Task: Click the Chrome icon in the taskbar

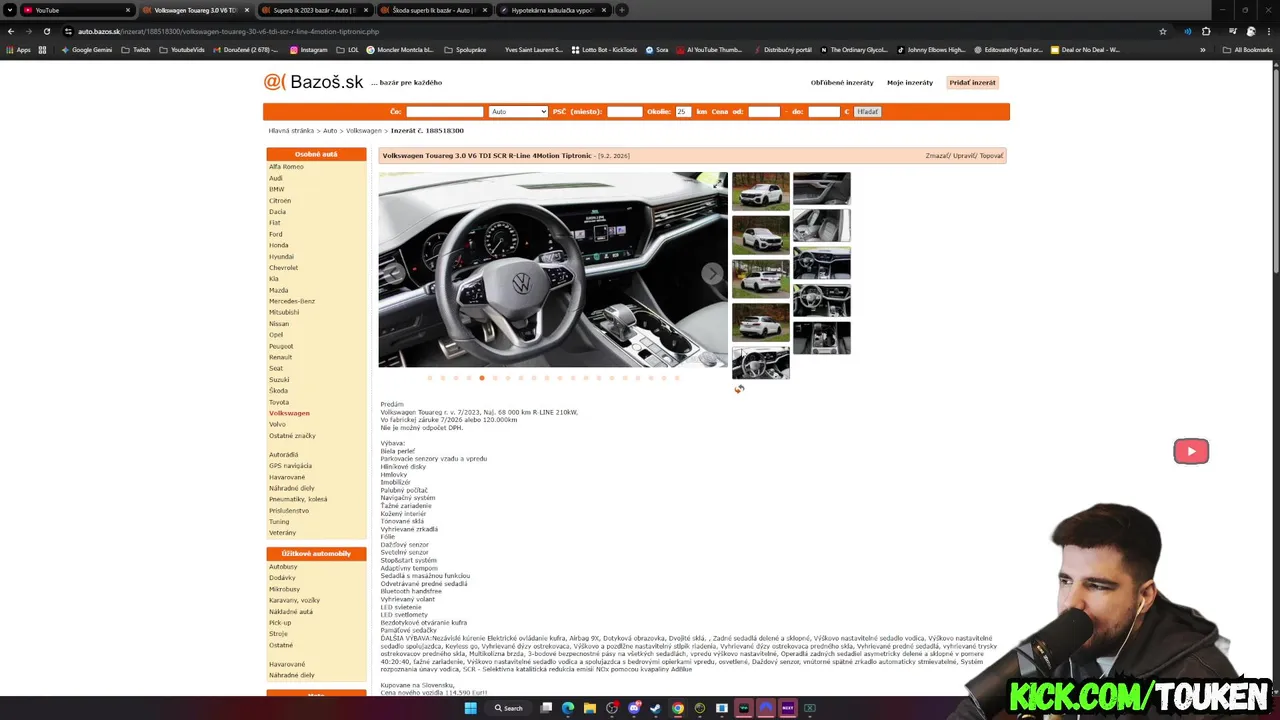Action: [678, 708]
